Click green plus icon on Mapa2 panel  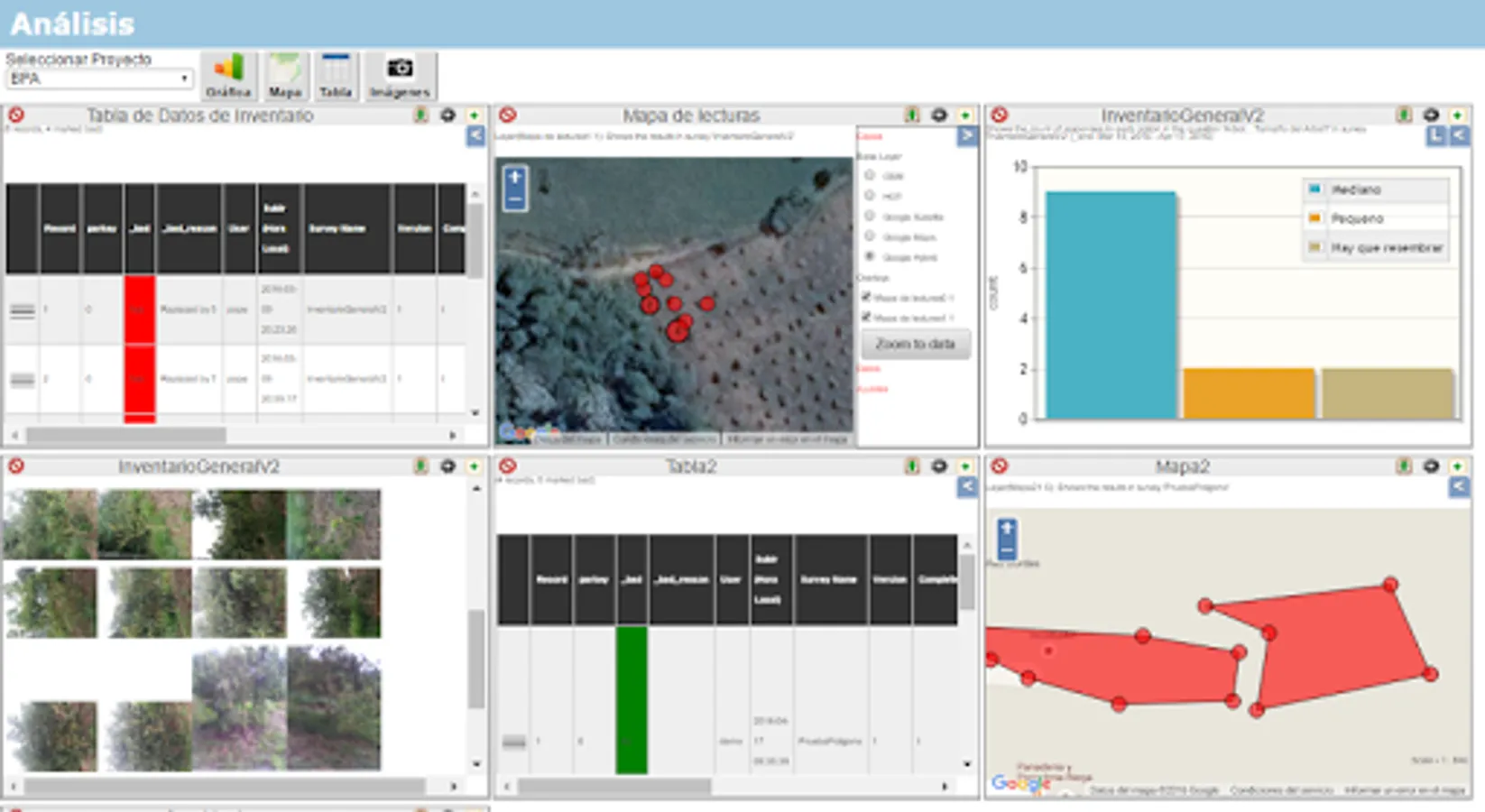tap(1457, 466)
